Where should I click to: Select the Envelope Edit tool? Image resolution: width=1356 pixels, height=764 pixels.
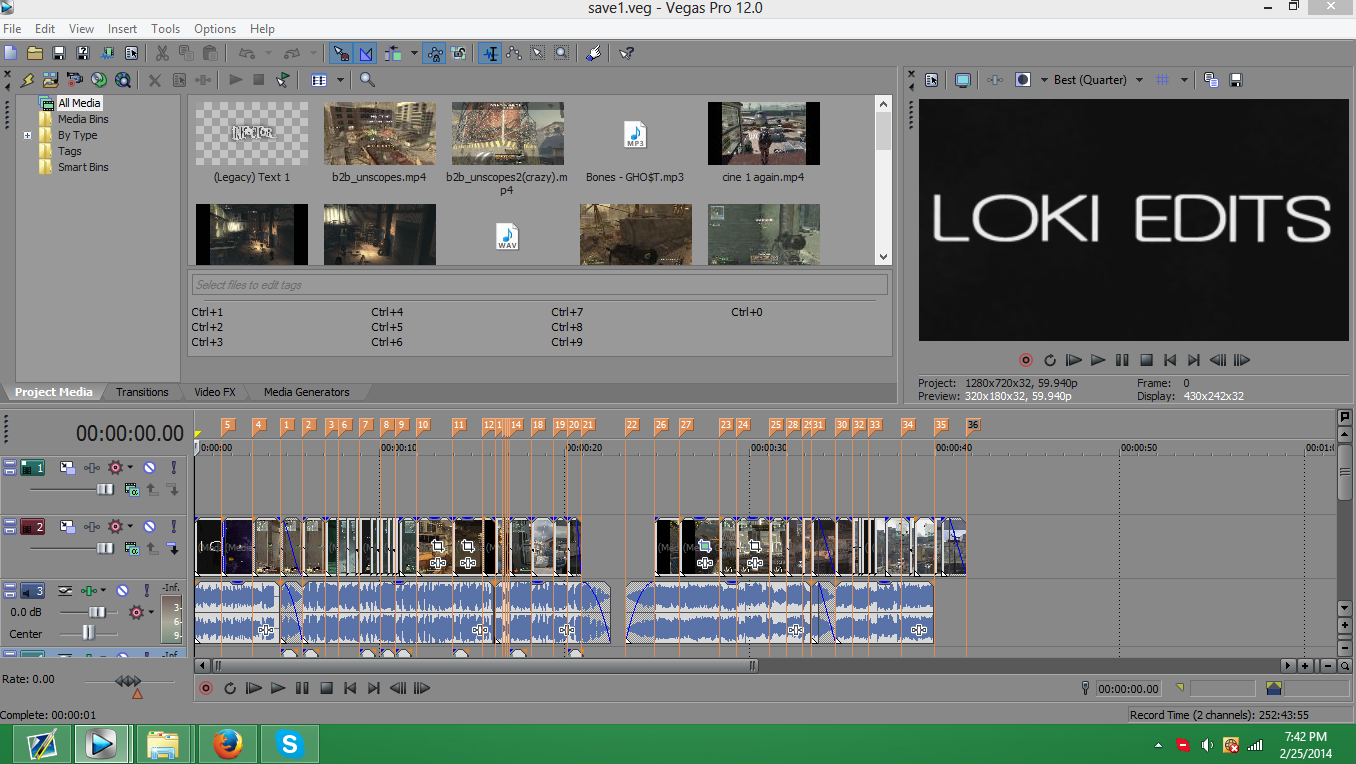[514, 53]
